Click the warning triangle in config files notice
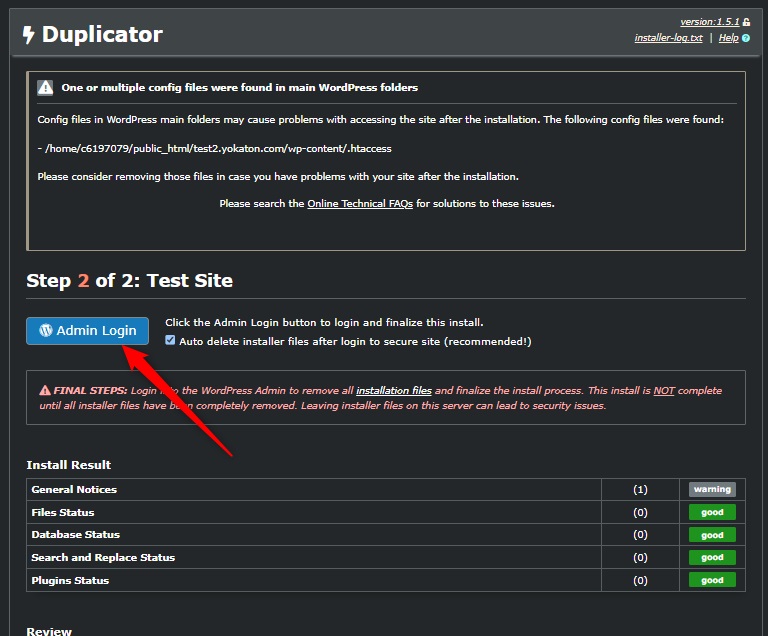 (46, 87)
